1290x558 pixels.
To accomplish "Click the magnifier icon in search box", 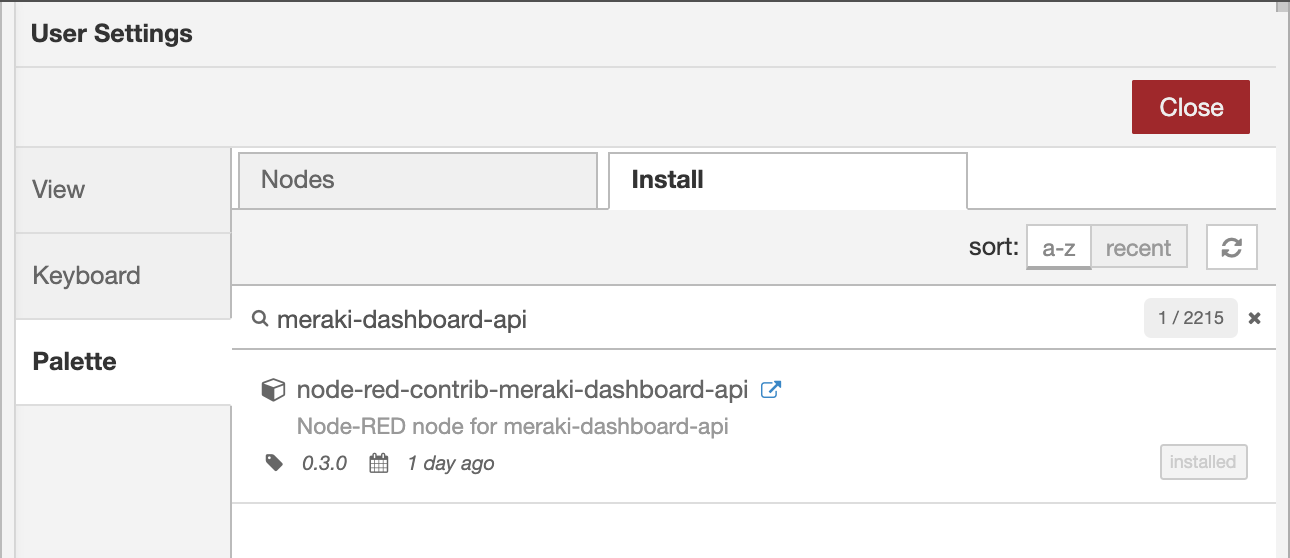I will pyautogui.click(x=259, y=319).
